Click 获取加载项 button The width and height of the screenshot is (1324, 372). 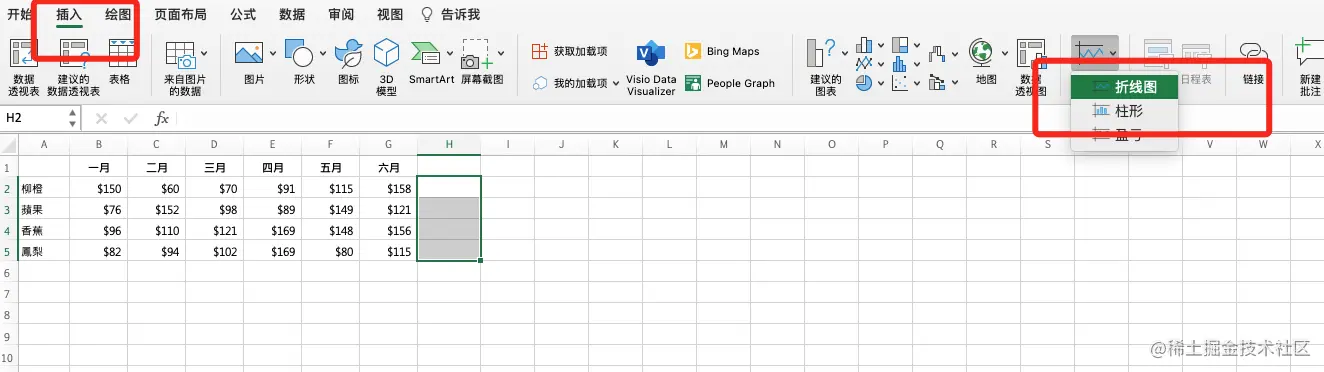click(x=569, y=51)
